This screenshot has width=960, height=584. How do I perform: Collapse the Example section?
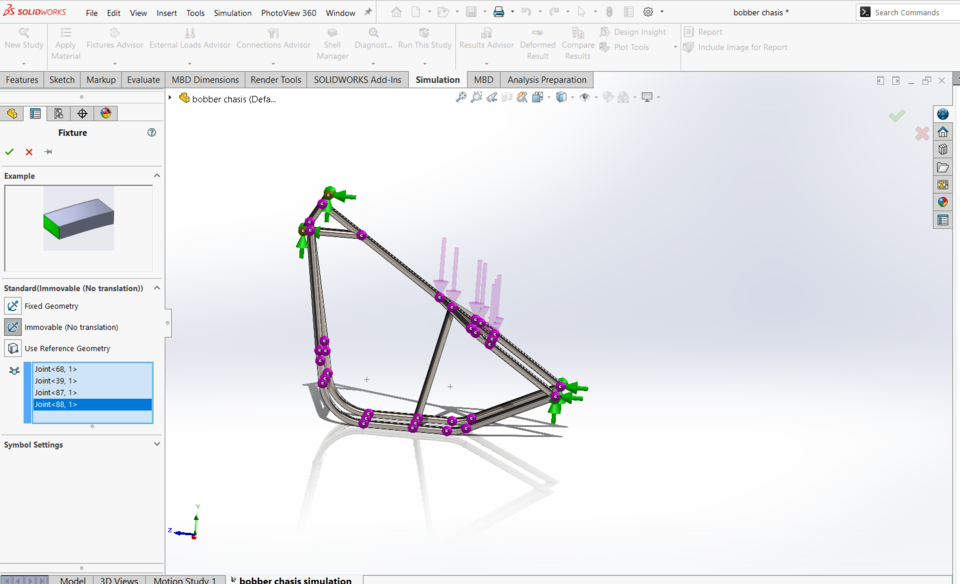pos(156,175)
